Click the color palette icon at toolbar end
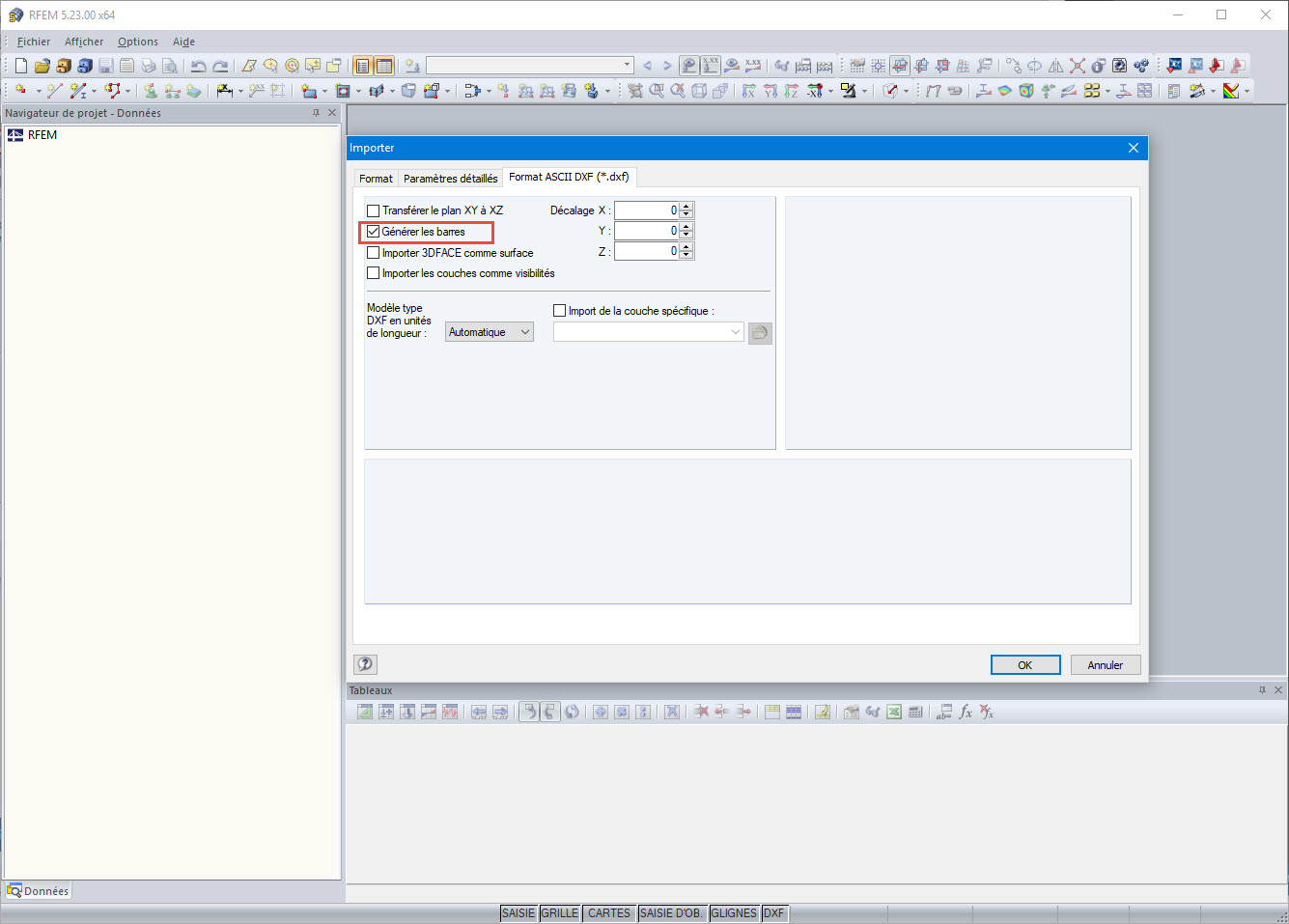Image resolution: width=1289 pixels, height=924 pixels. pos(1231,91)
